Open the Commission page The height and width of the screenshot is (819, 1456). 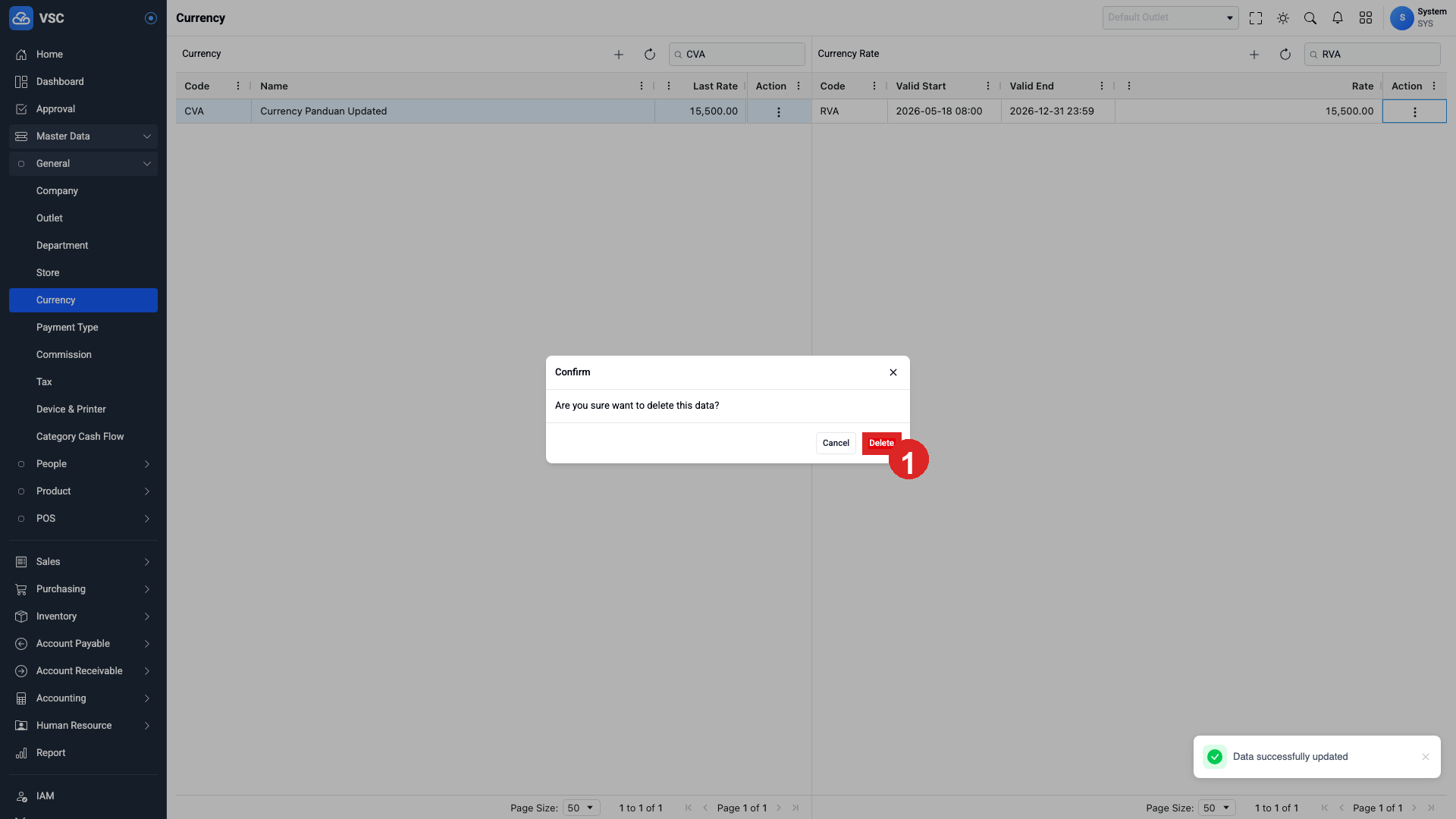point(83,355)
